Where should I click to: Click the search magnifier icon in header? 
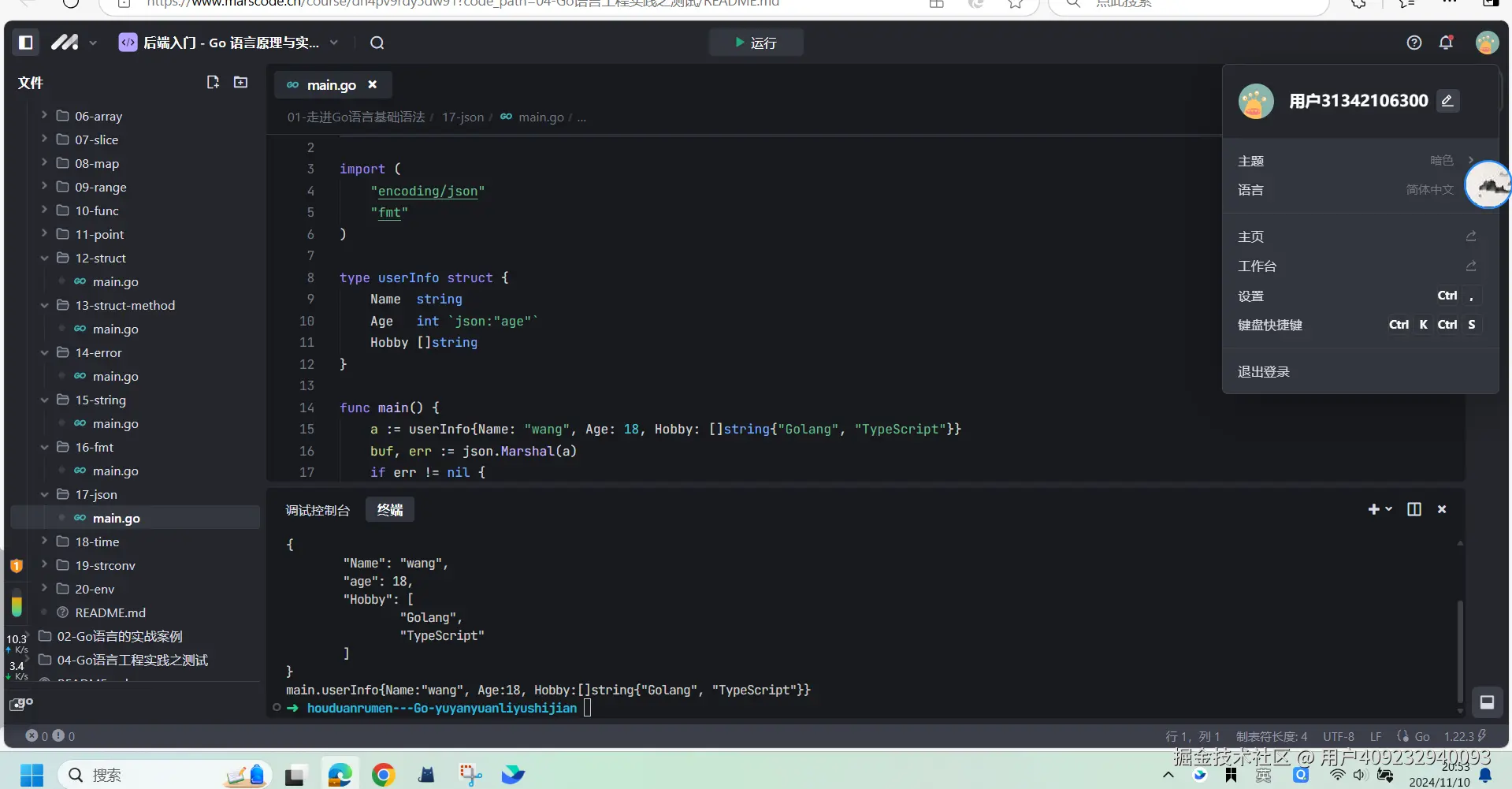377,43
